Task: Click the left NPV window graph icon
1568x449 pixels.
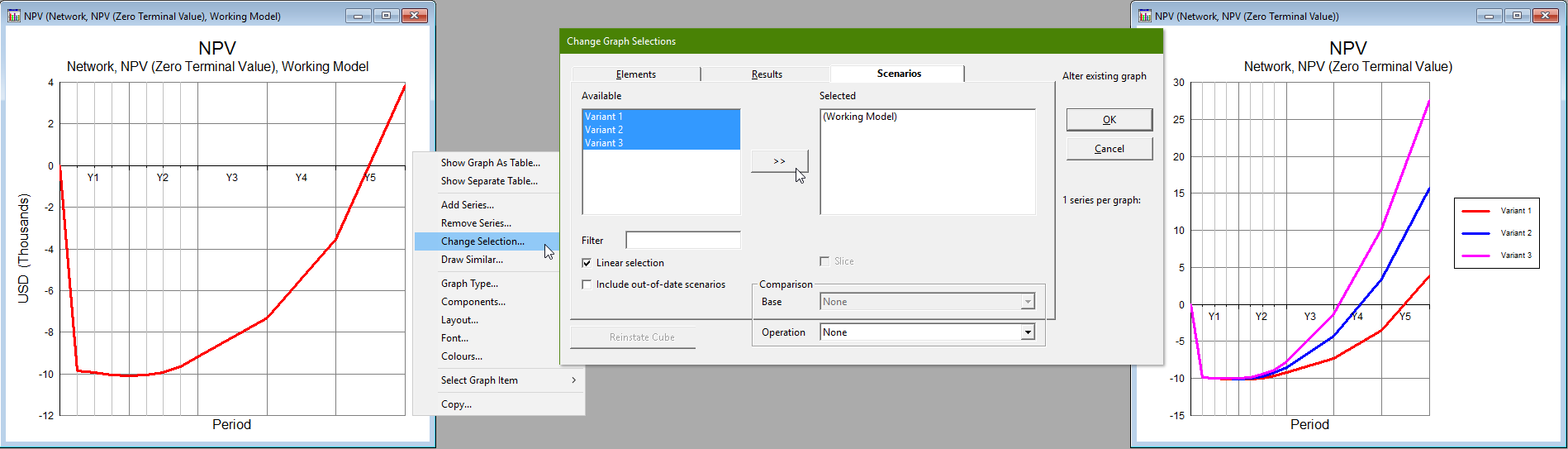Action: (14, 16)
